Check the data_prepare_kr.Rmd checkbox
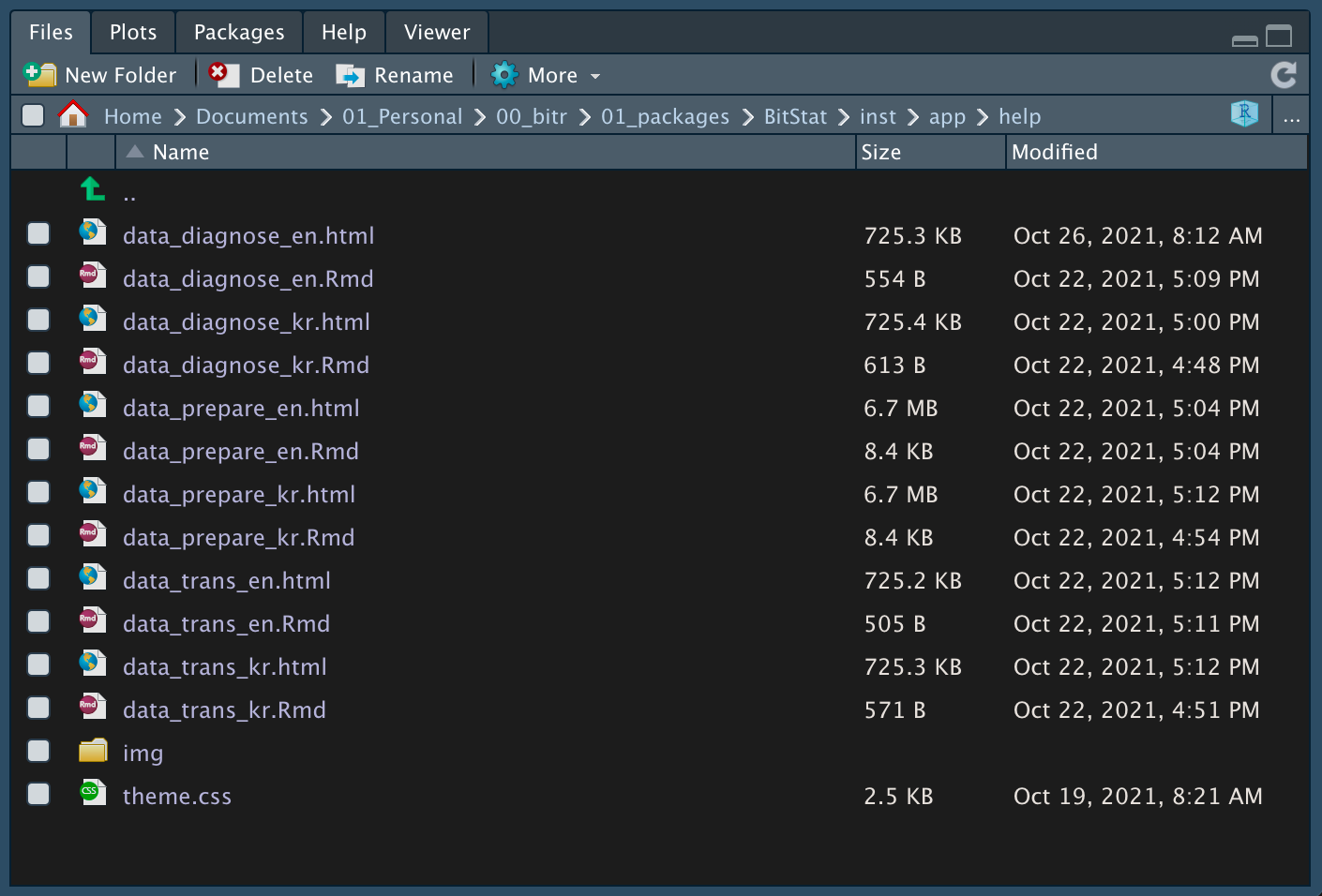This screenshot has width=1322, height=896. pyautogui.click(x=38, y=535)
